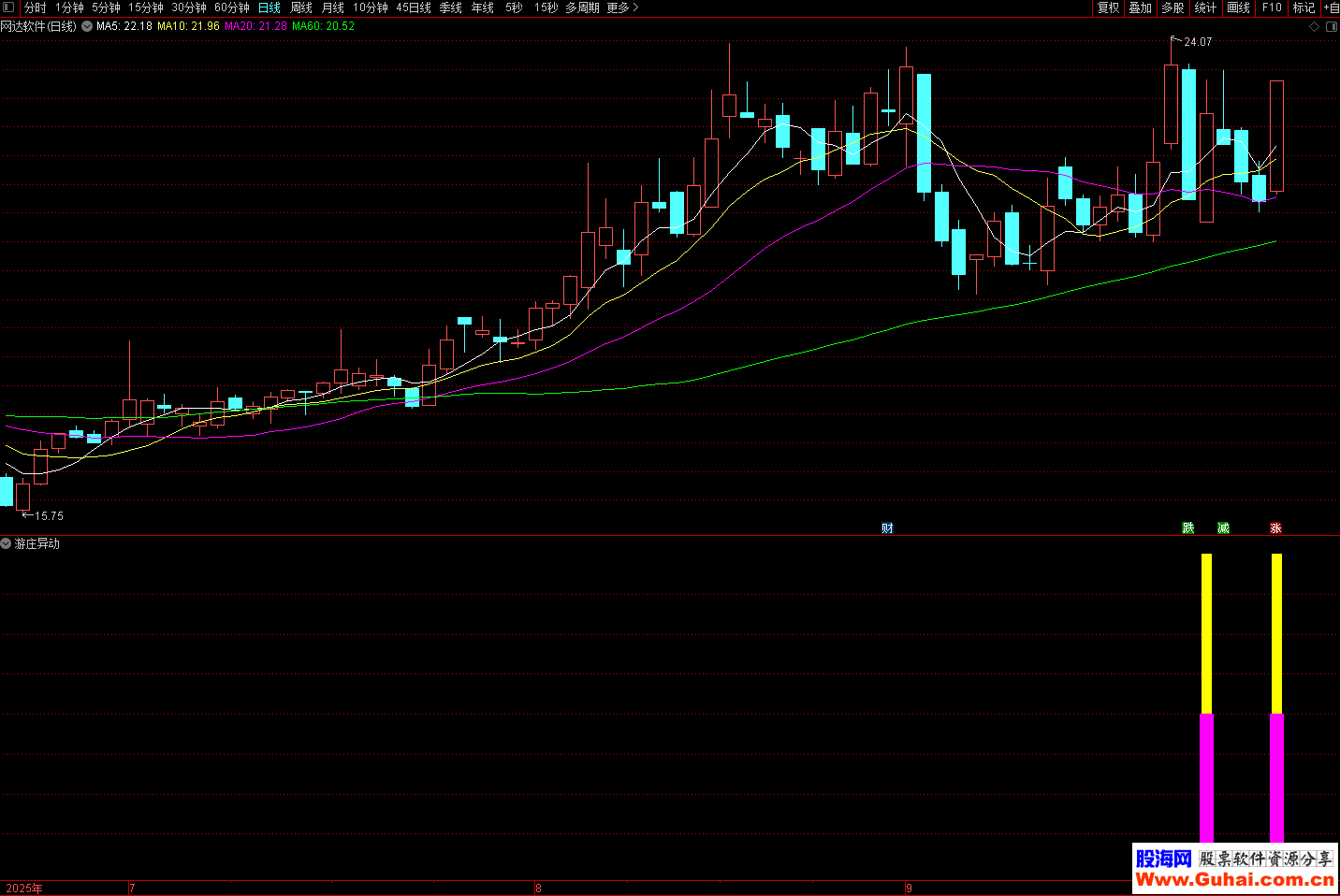Expand 更多 period options

tap(622, 7)
